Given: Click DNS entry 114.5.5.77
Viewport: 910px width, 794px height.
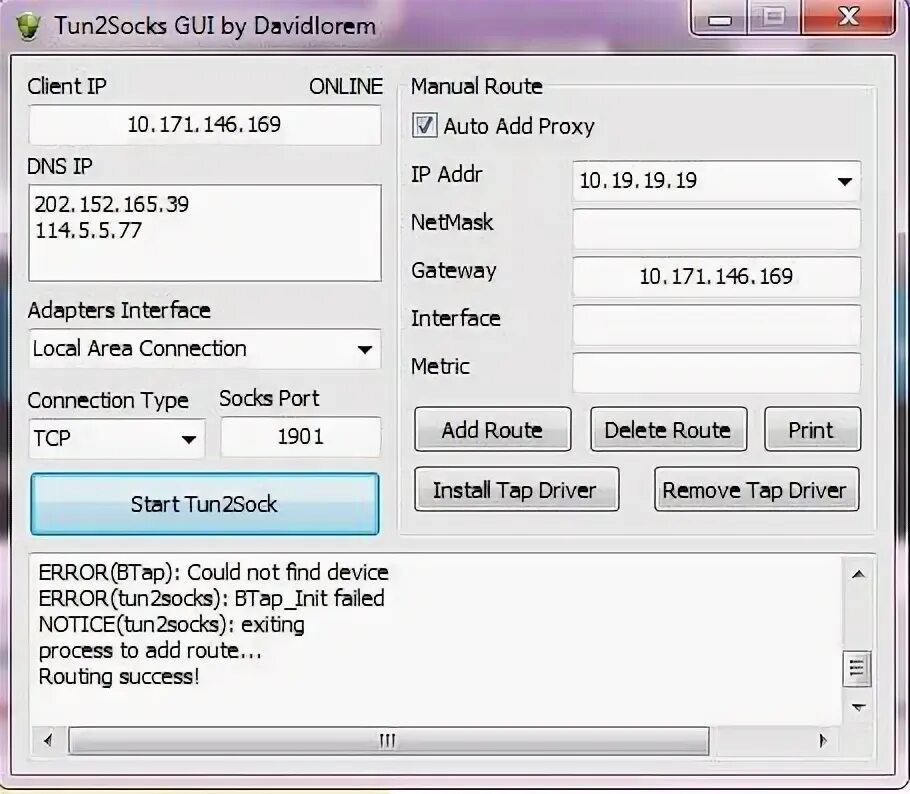Looking at the screenshot, I should click(x=88, y=230).
